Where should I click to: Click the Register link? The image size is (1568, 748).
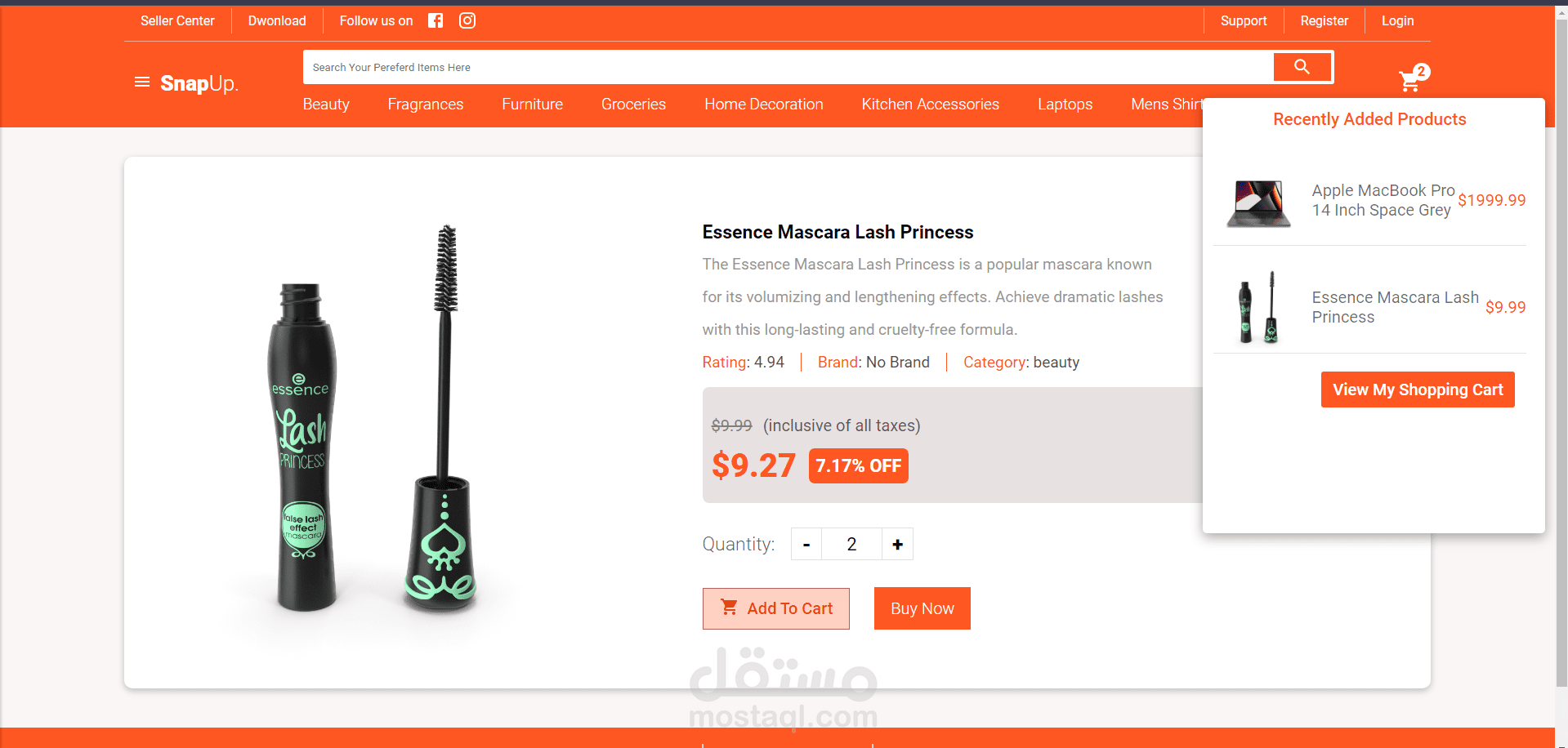[x=1324, y=20]
